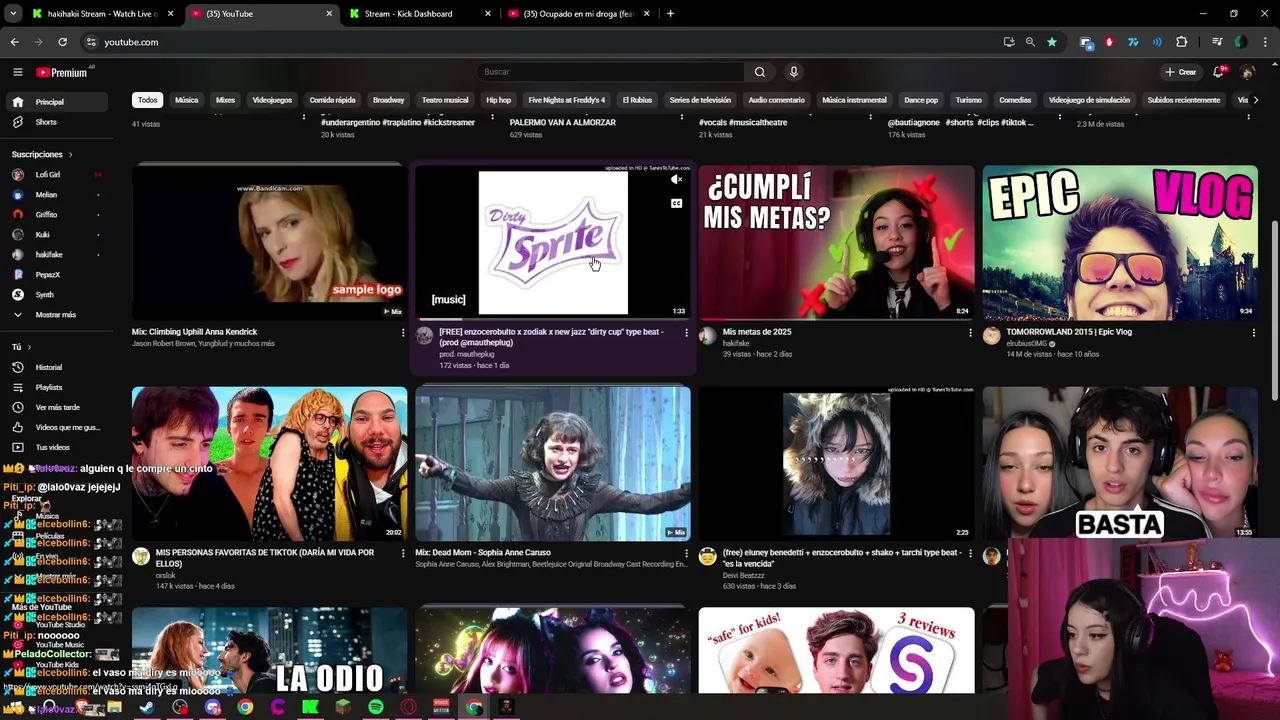Open the options menu for the Tomorrowland 2015 video
Screen dimensions: 1280x720
[1254, 333]
